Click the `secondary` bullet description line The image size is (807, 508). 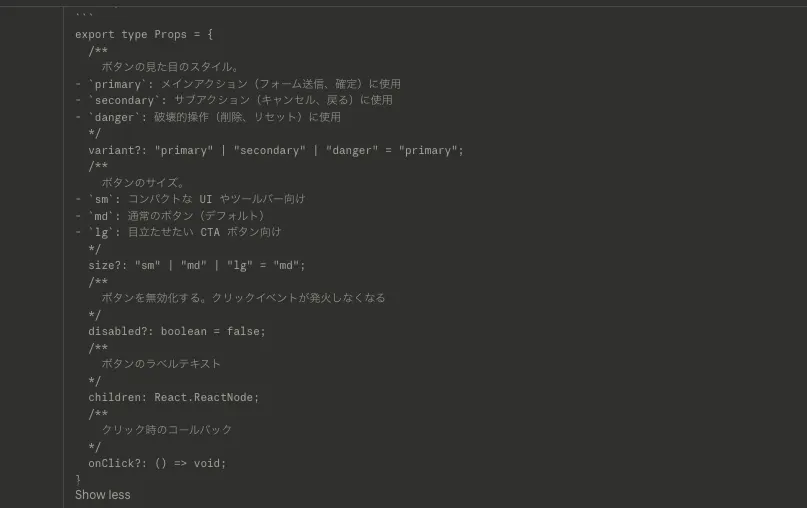coord(234,100)
